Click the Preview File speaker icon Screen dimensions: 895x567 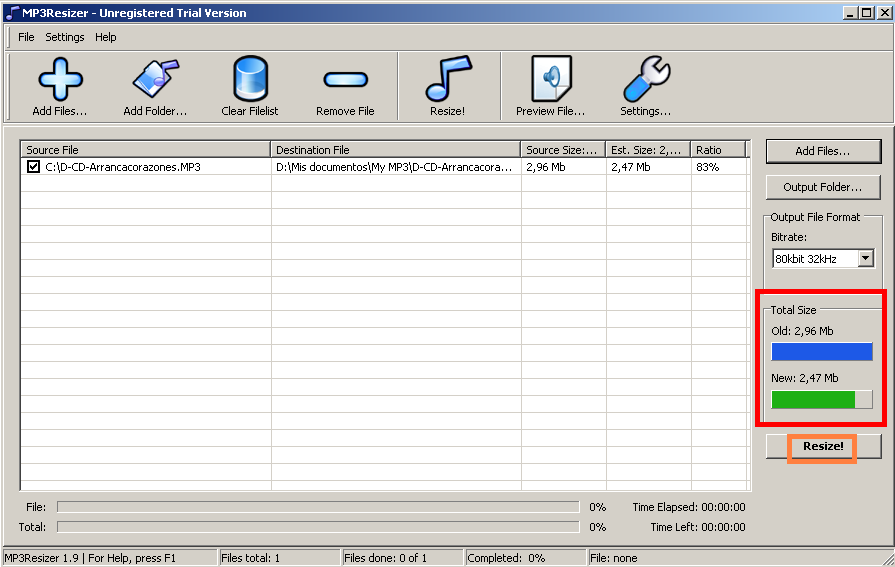[x=551, y=79]
